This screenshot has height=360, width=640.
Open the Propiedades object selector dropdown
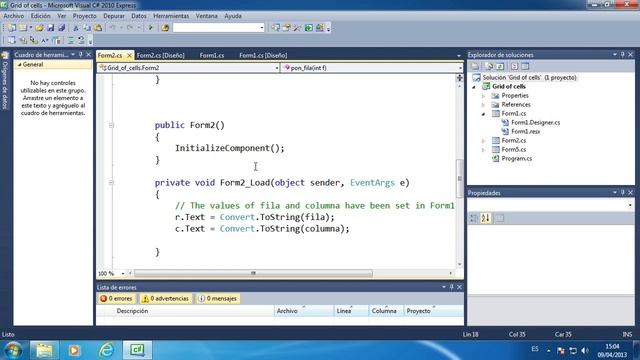point(630,205)
